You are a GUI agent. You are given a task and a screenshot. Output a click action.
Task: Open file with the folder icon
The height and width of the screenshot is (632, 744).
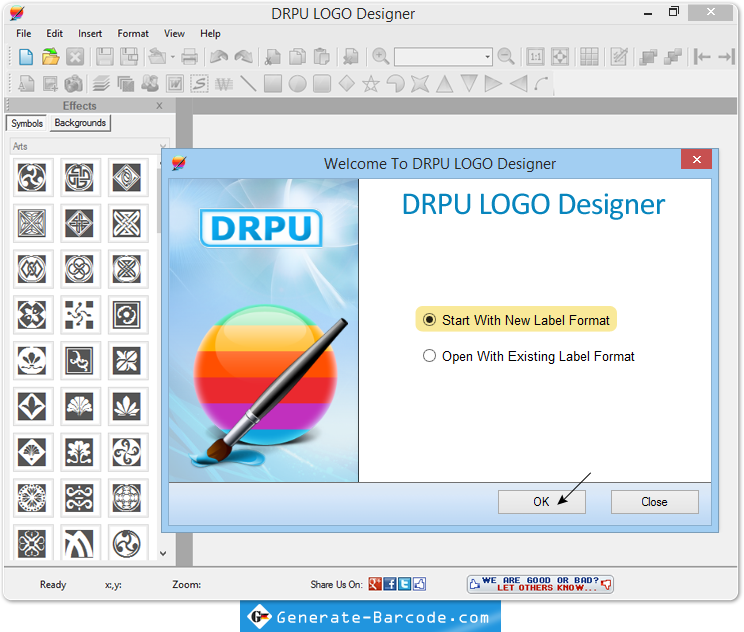point(50,57)
